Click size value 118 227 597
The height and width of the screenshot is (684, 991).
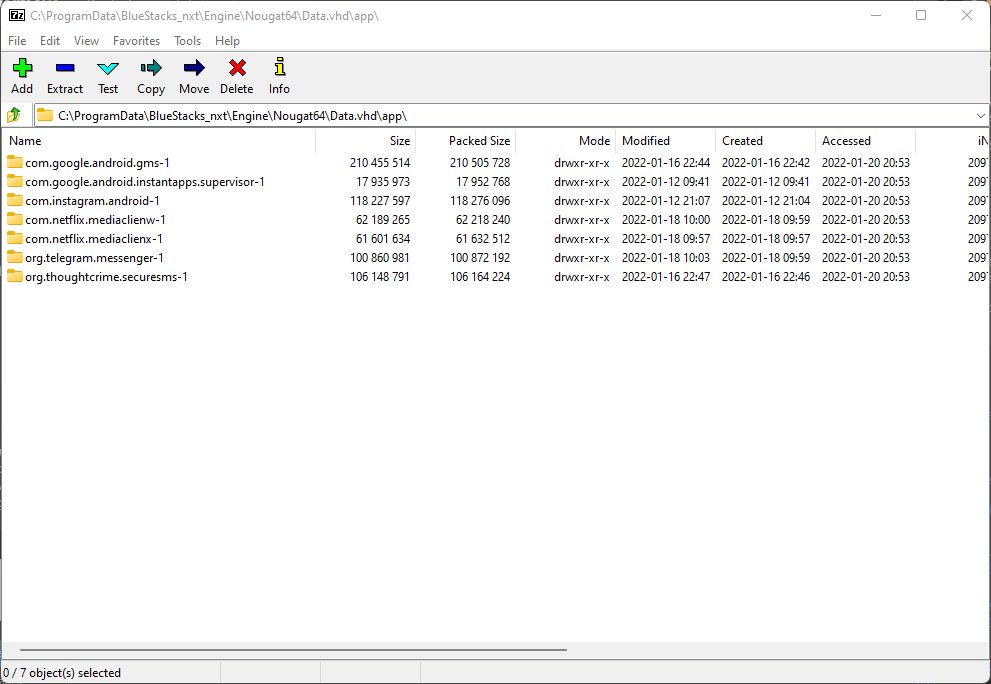(x=380, y=200)
